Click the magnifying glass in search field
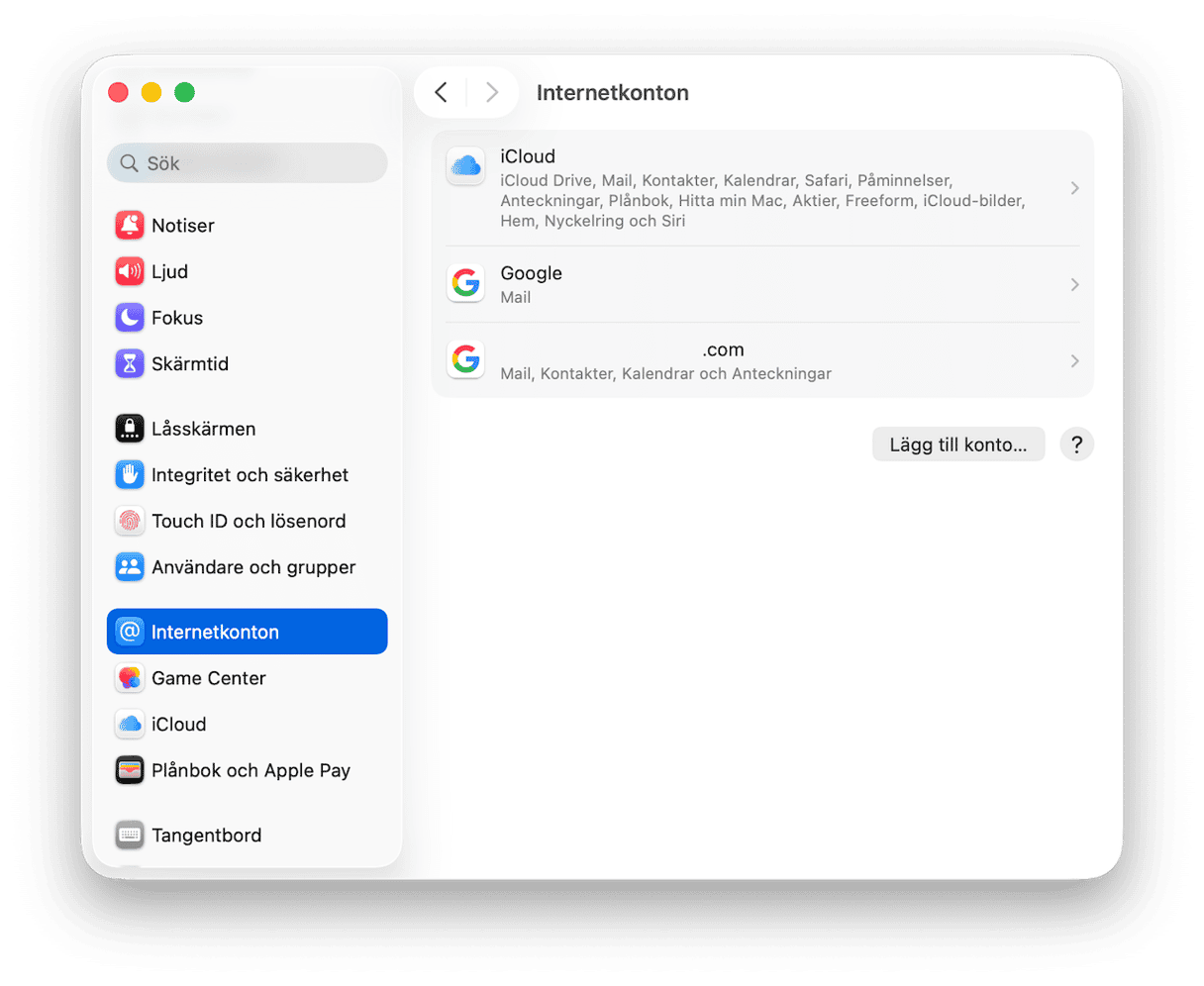1204x986 pixels. click(x=129, y=163)
